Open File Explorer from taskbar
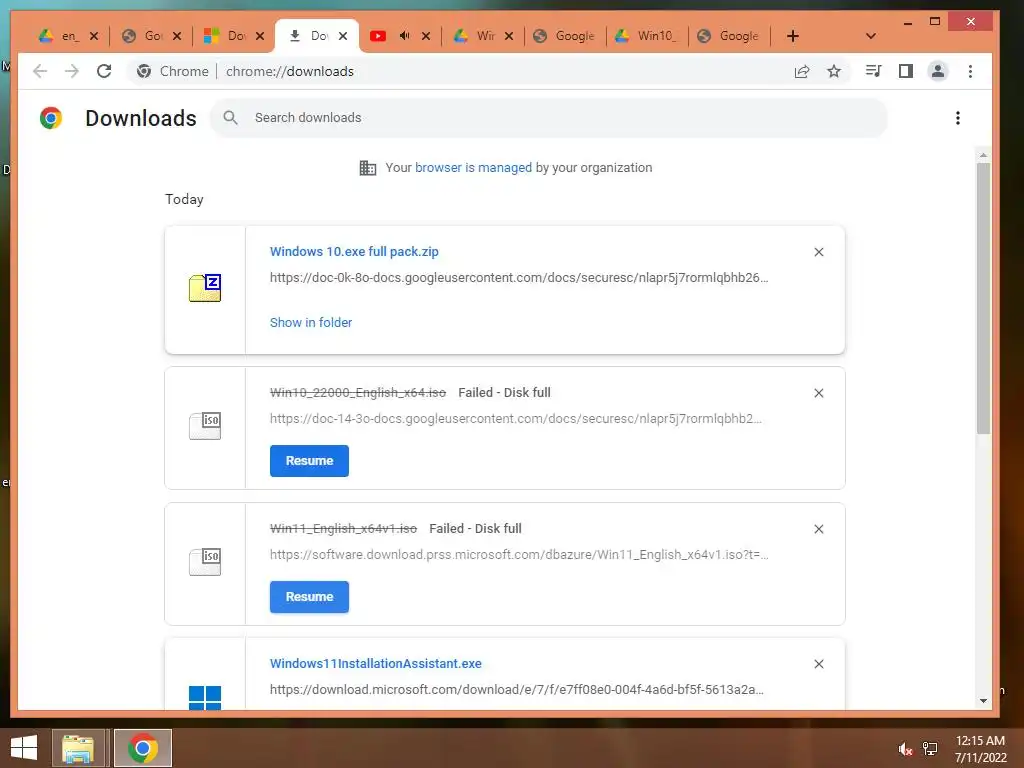 click(x=78, y=748)
